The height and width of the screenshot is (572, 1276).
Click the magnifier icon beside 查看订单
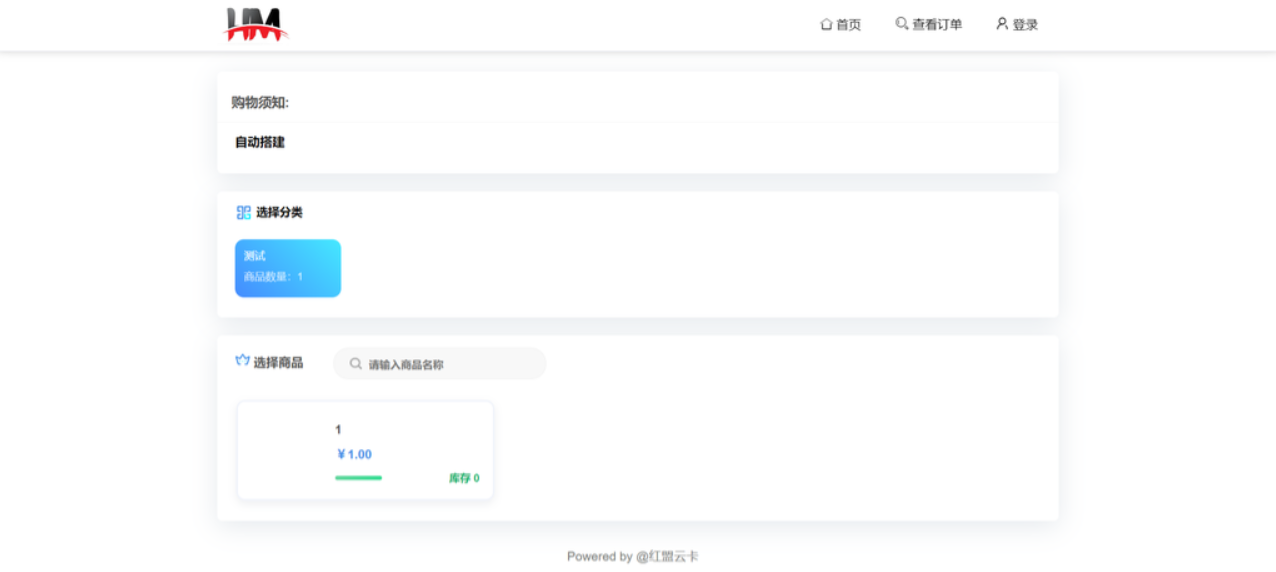point(901,23)
